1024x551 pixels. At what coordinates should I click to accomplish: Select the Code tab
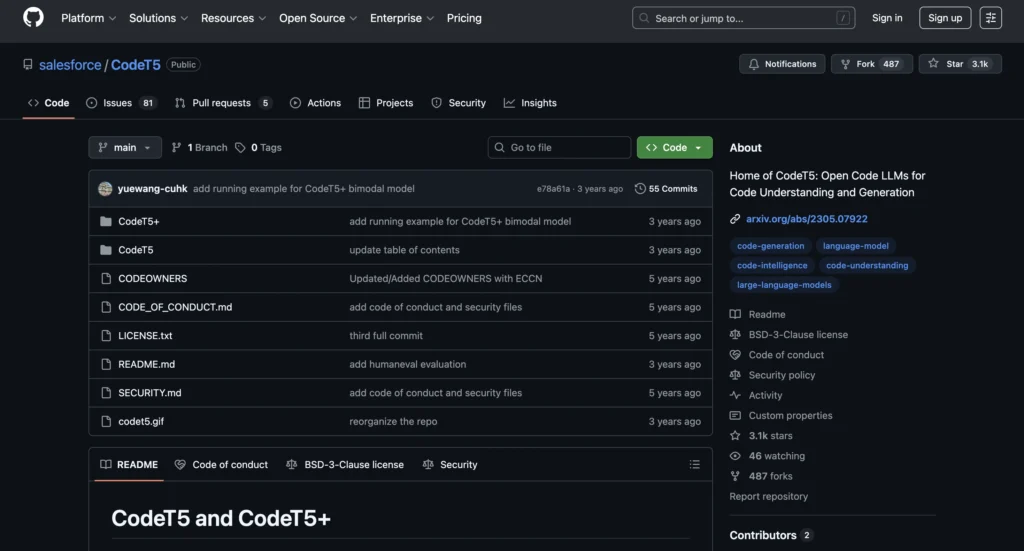(48, 103)
